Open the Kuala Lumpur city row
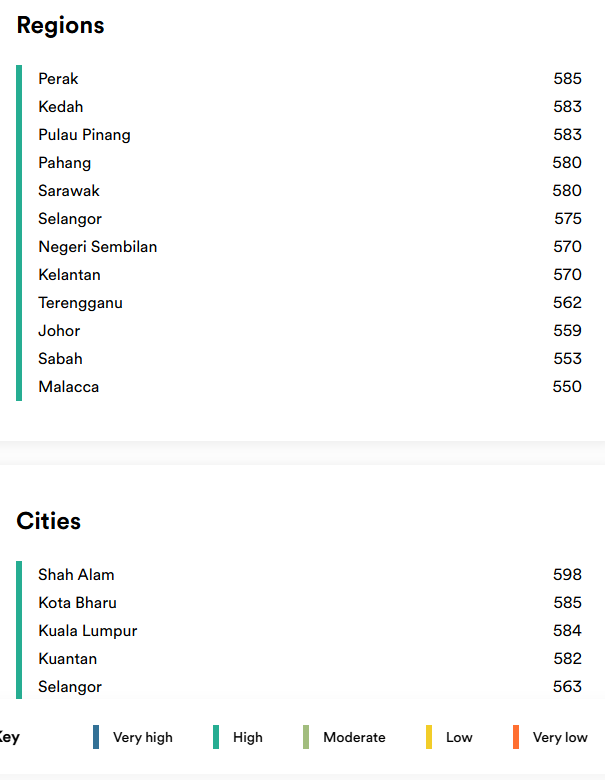Image resolution: width=605 pixels, height=780 pixels. [87, 631]
